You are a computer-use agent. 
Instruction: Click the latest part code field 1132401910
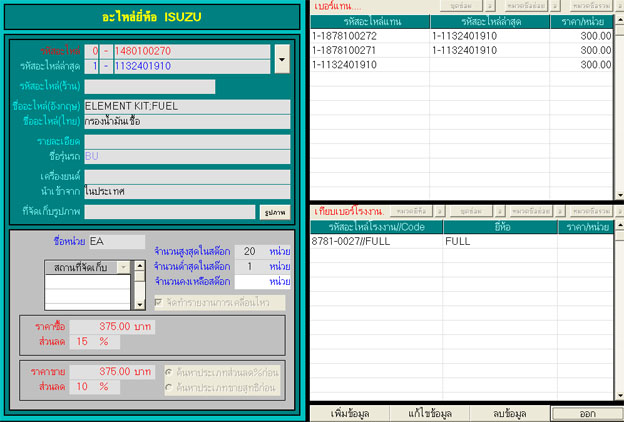192,66
